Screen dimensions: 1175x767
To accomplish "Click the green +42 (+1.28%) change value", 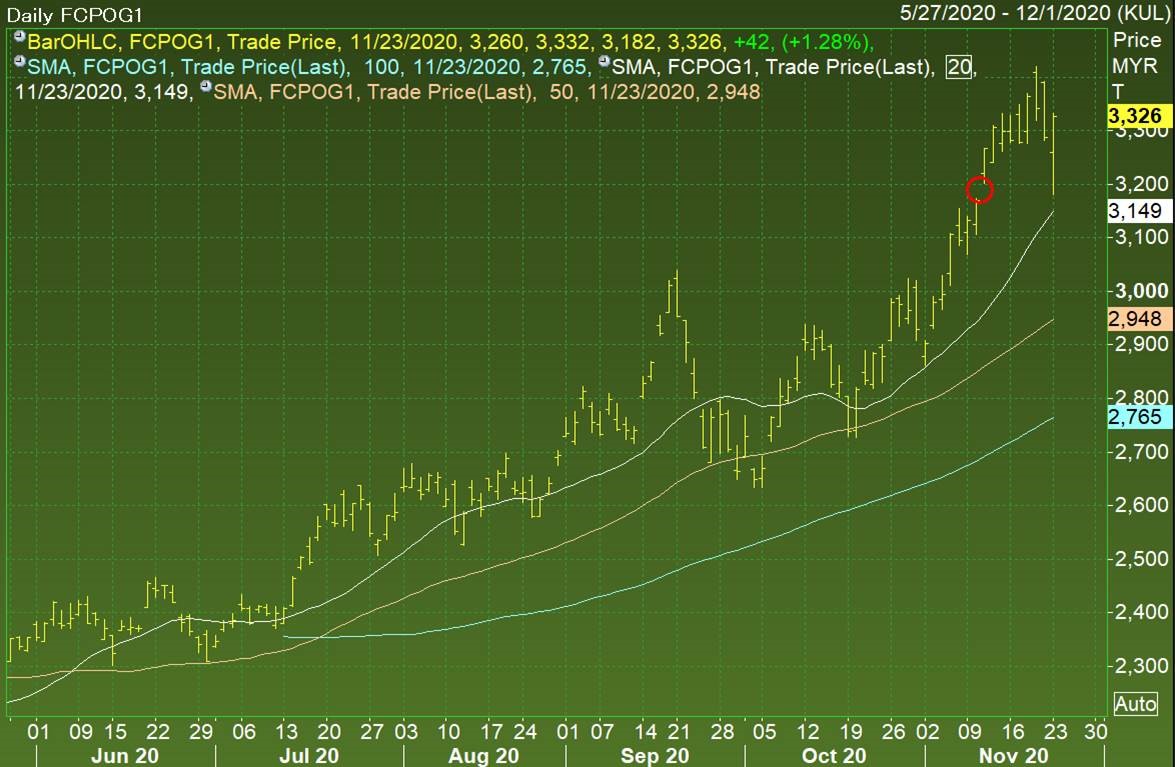I will coord(803,42).
